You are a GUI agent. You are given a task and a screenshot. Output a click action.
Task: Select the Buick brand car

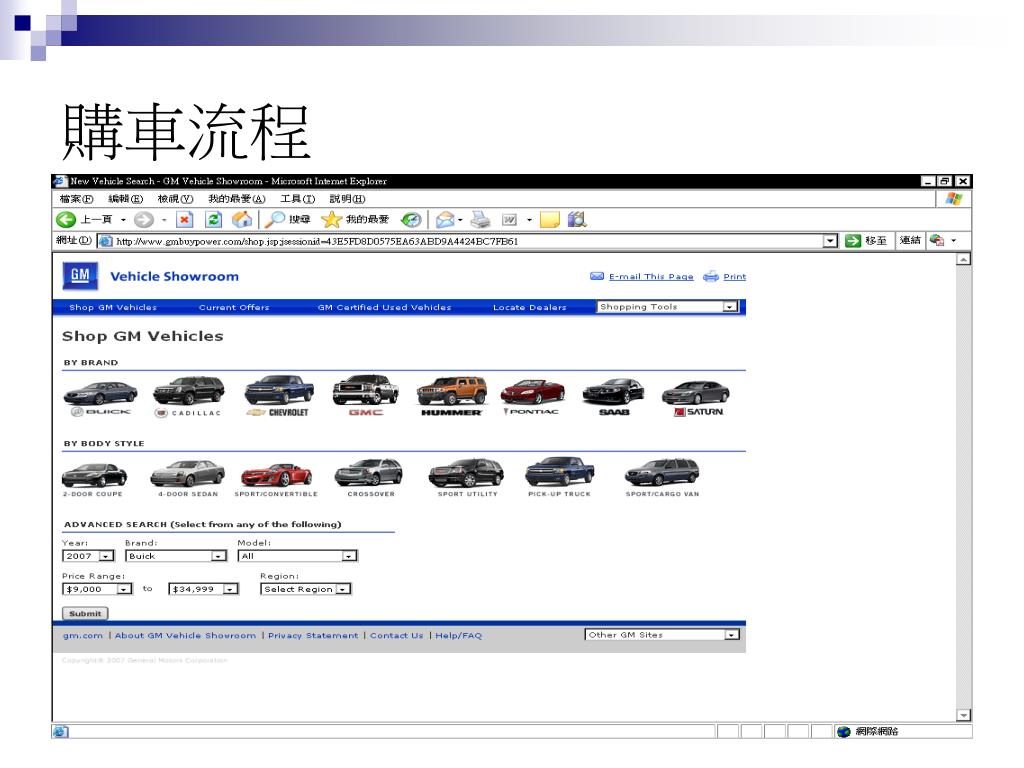(101, 397)
